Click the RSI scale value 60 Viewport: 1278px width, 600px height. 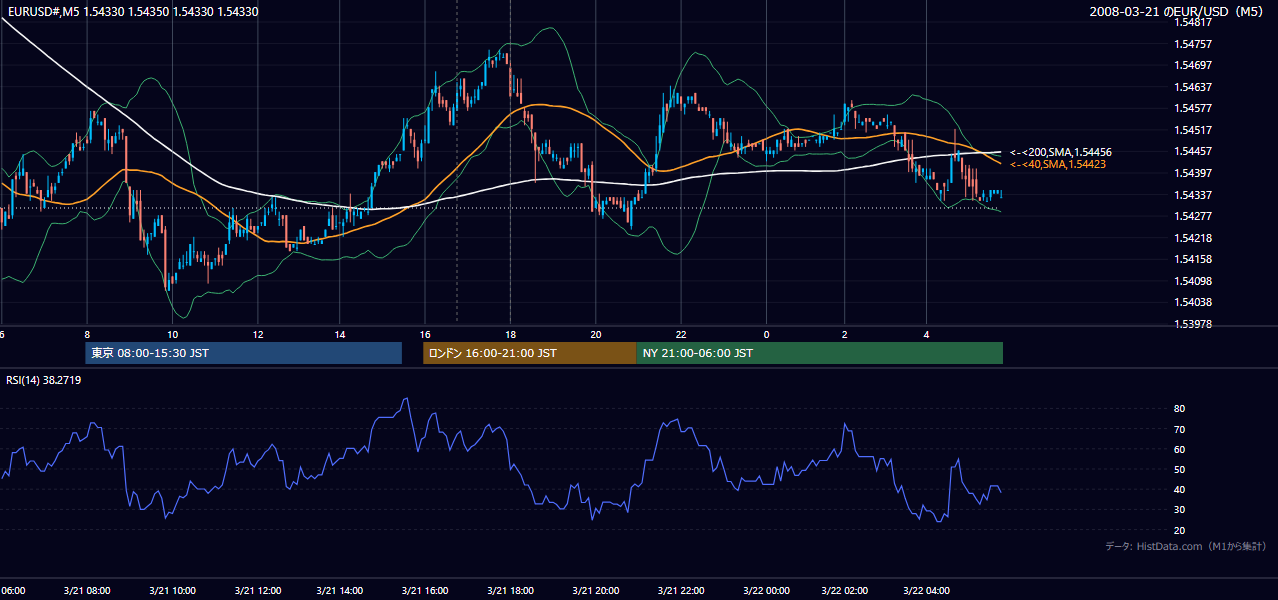pos(1180,449)
